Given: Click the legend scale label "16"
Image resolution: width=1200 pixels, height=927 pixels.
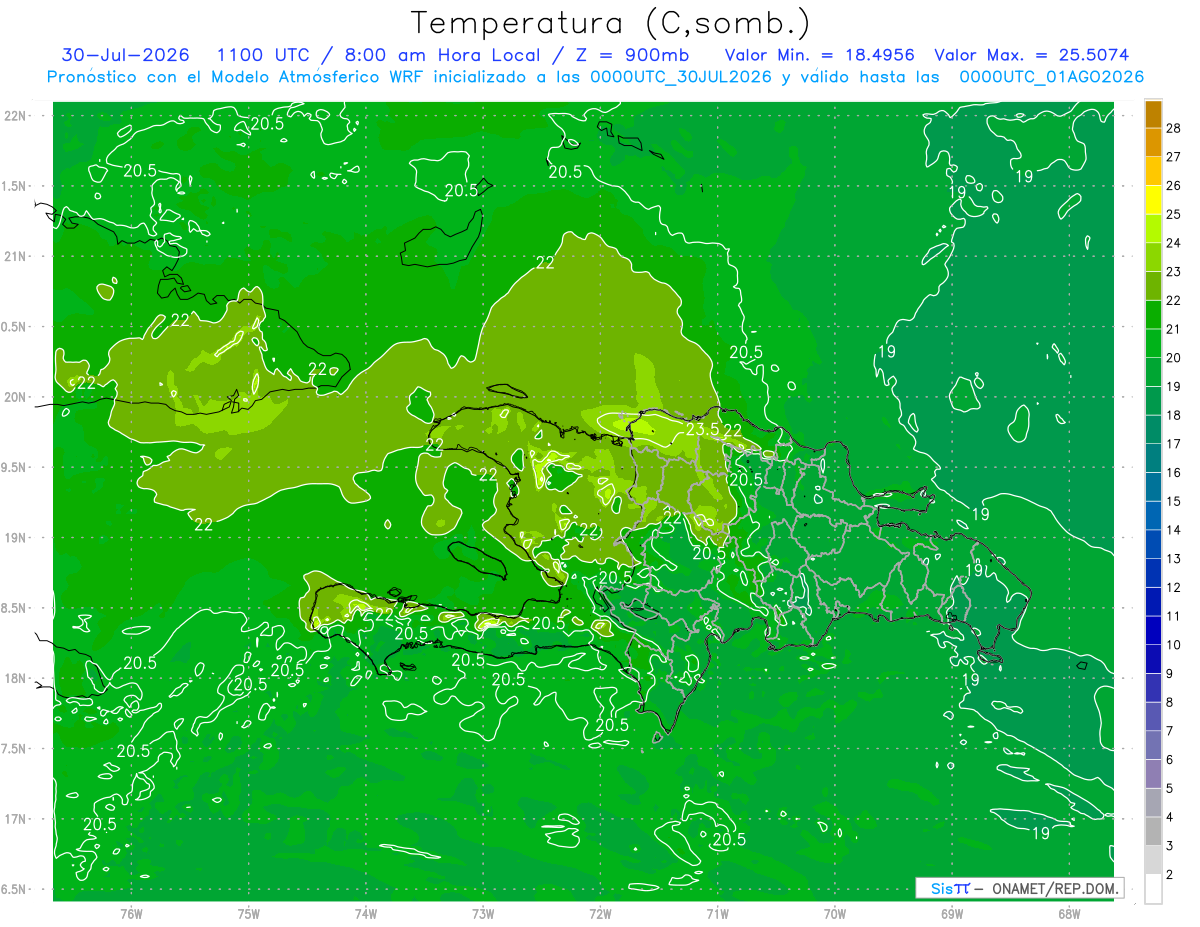Looking at the screenshot, I should 1174,473.
